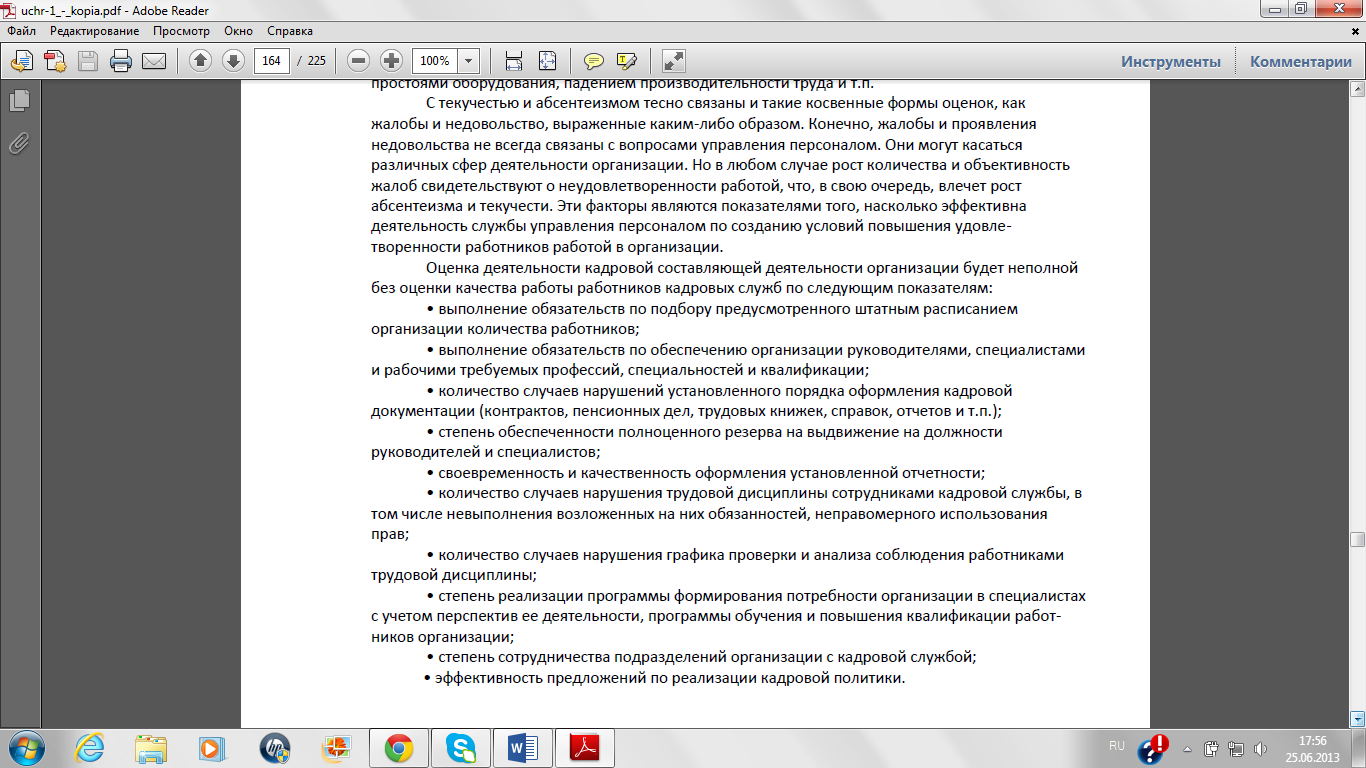The height and width of the screenshot is (768, 1366).
Task: Open the Редактирование menu
Action: pos(95,32)
